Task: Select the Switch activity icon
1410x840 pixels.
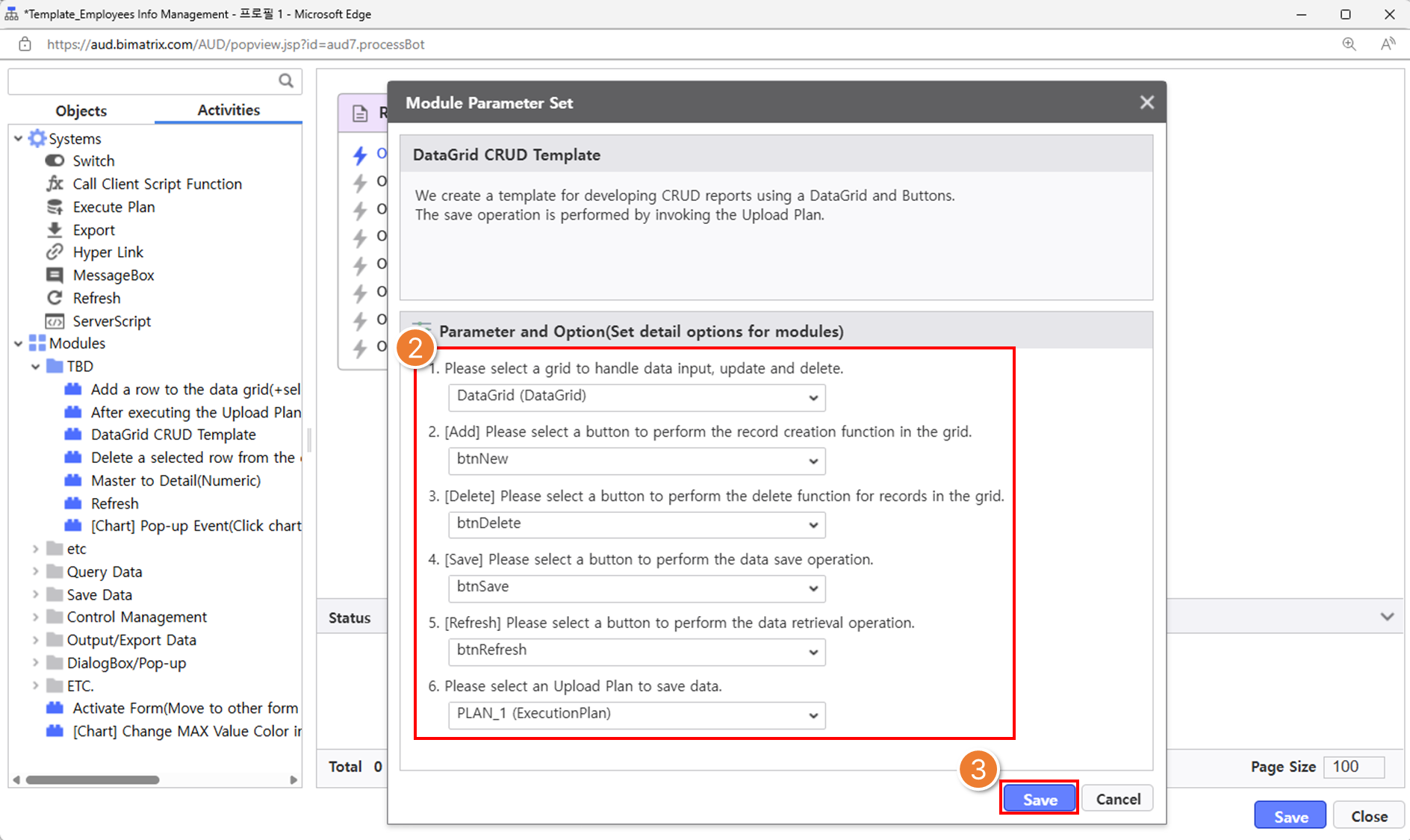Action: pos(55,161)
